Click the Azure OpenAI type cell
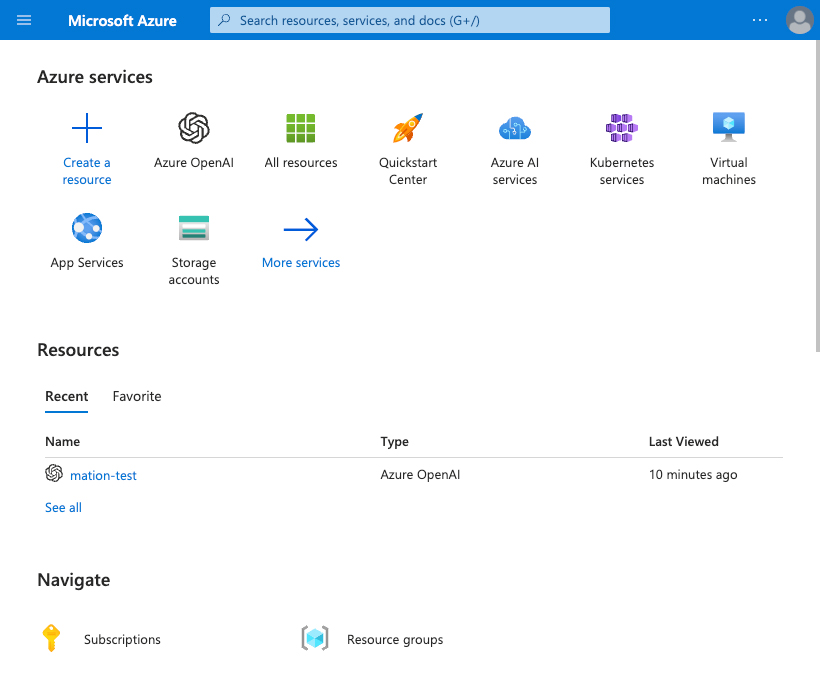Image resolution: width=820 pixels, height=680 pixels. [420, 474]
